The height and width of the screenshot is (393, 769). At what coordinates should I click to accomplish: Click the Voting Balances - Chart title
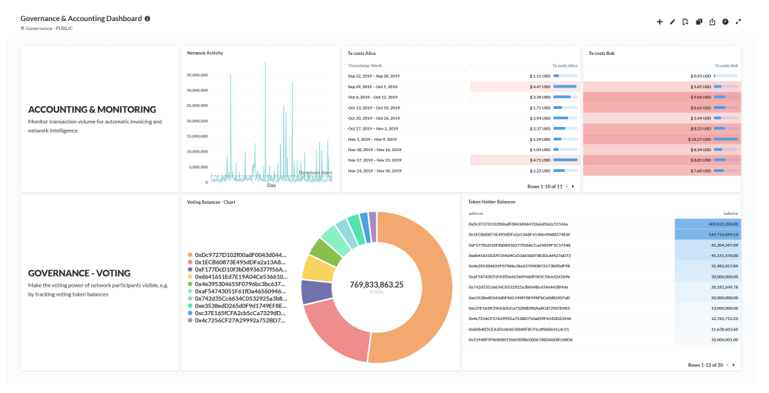click(x=211, y=202)
